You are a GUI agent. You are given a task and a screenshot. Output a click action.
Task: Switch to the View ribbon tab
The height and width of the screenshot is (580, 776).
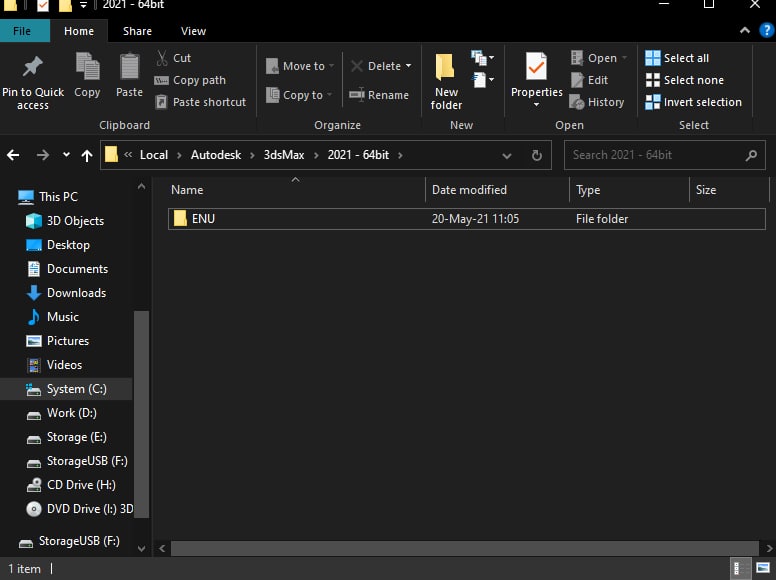coord(193,31)
